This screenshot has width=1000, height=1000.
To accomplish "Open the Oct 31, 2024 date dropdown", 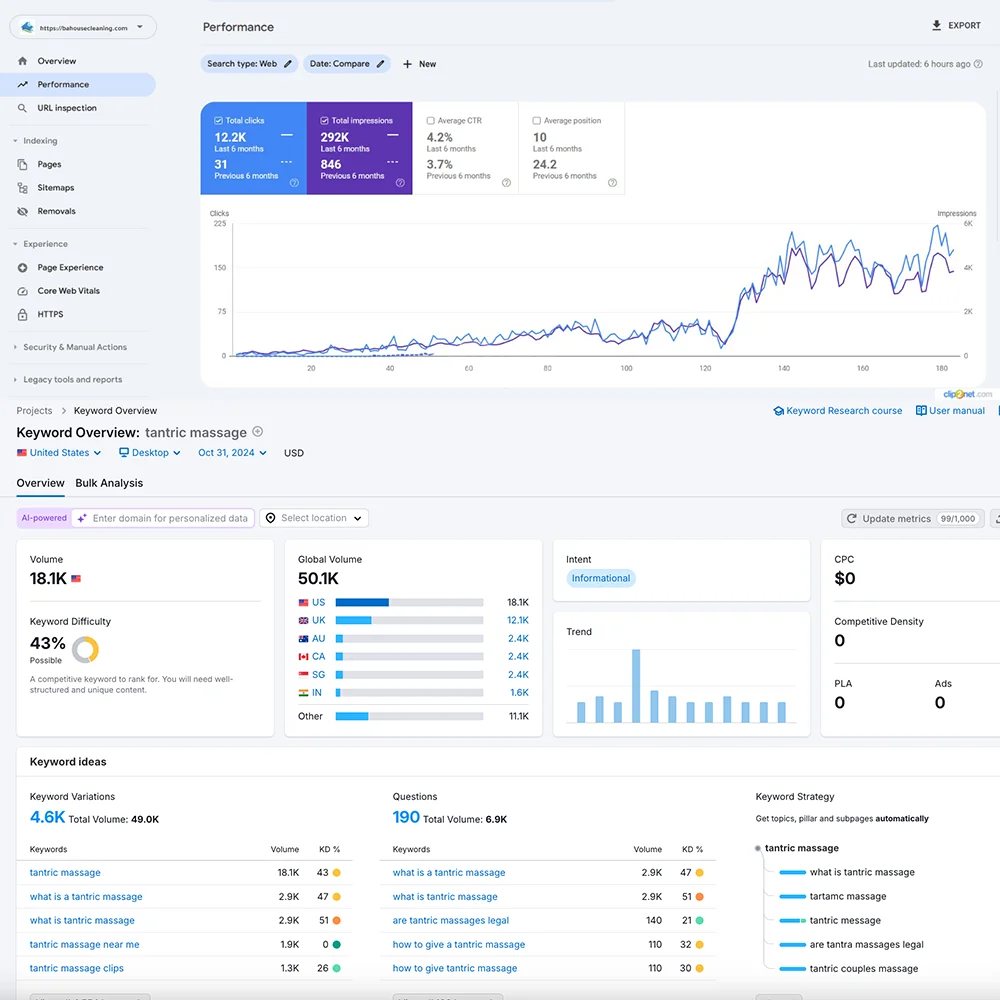I will tap(232, 453).
